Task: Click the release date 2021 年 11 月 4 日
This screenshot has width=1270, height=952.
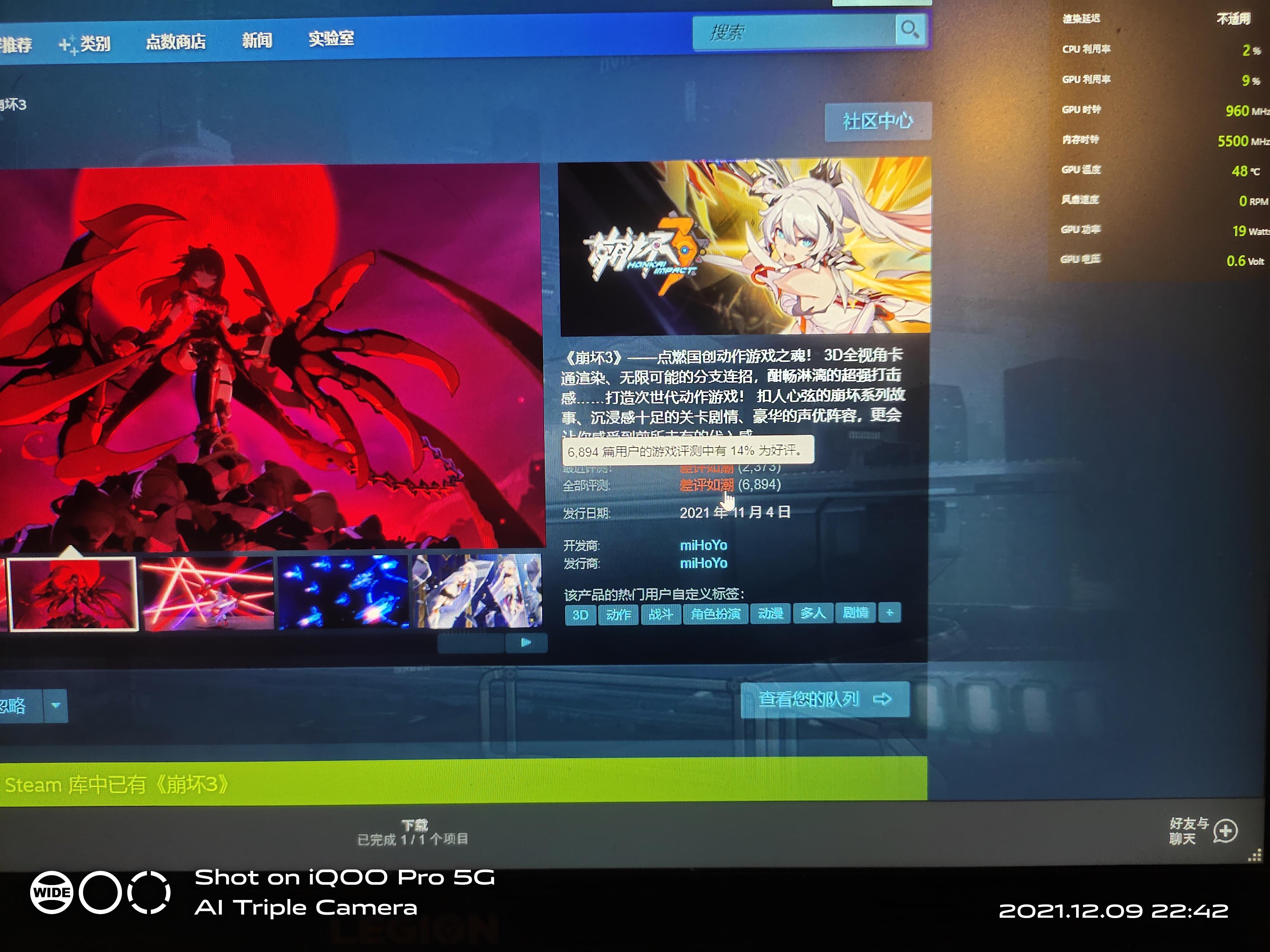Action: pyautogui.click(x=735, y=512)
